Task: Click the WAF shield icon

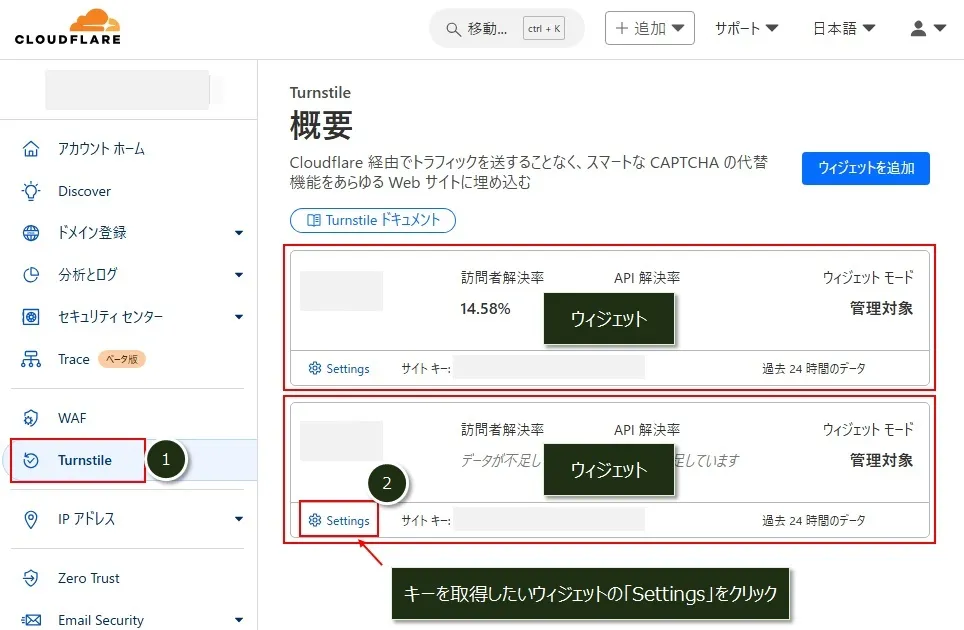Action: pos(31,419)
